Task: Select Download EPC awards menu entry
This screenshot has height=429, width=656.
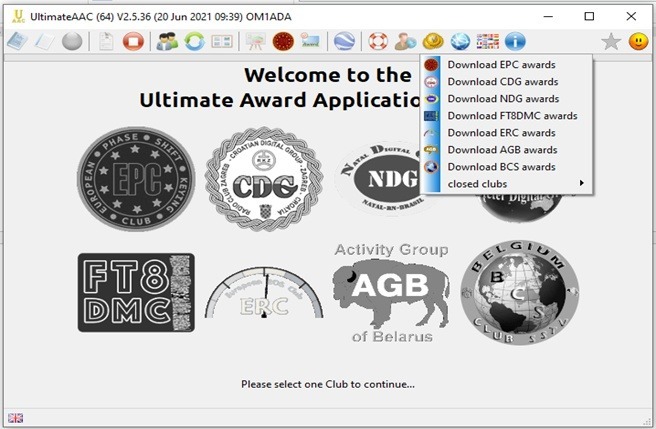Action: coord(506,65)
